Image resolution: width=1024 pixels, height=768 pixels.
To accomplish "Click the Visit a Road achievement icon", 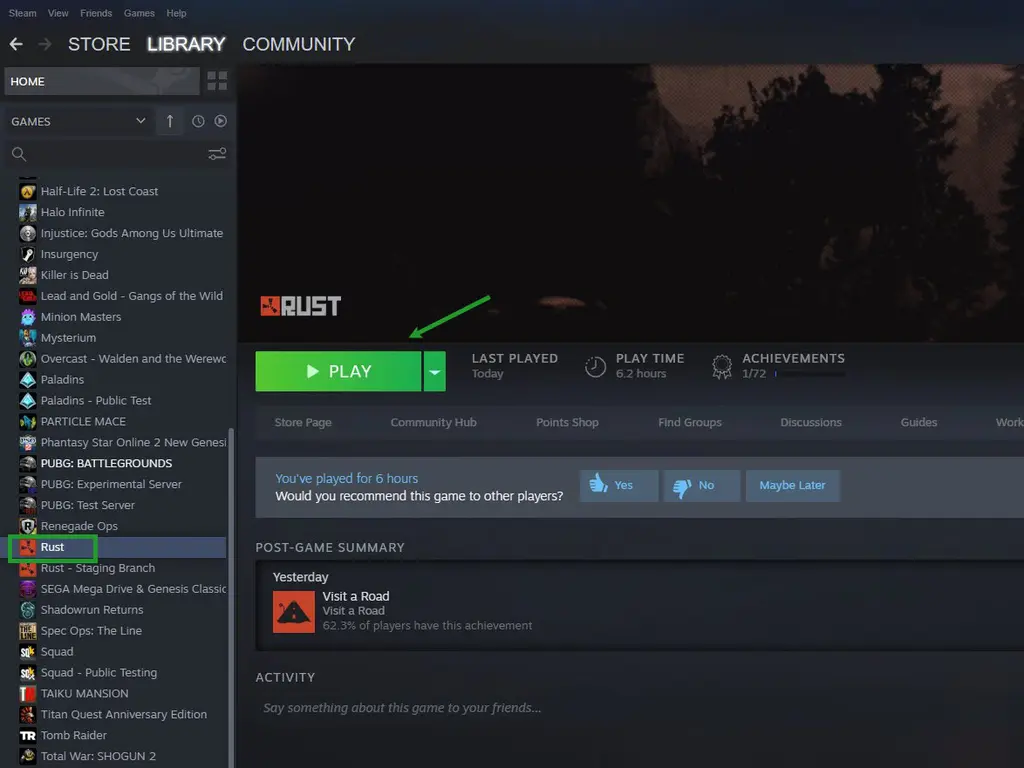I will 293,612.
